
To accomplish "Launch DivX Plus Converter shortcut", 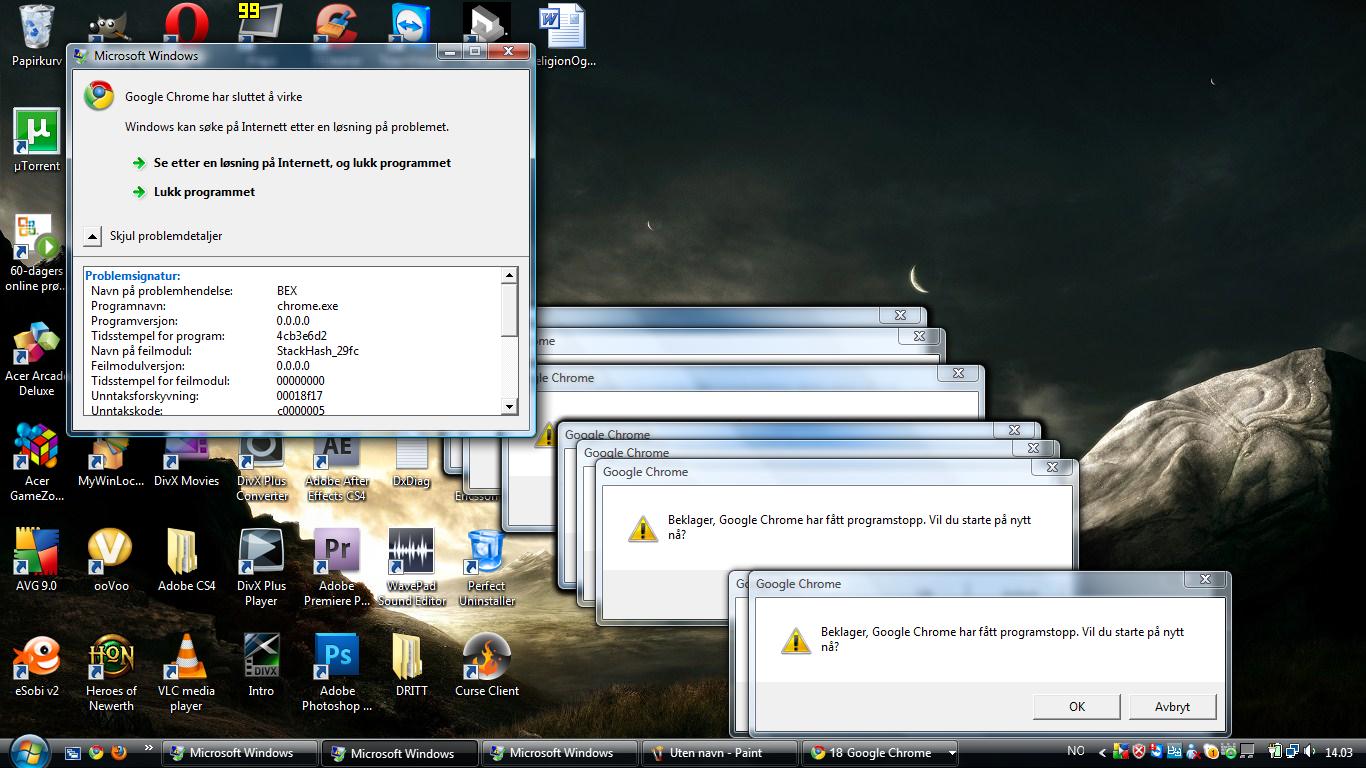I will click(261, 468).
